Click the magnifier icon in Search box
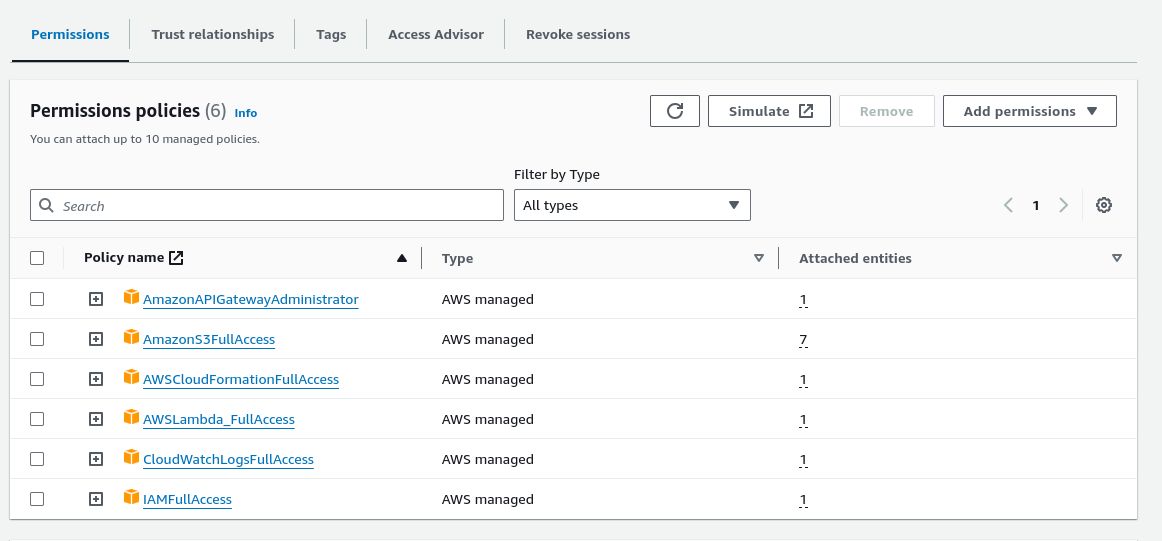 click(x=46, y=205)
